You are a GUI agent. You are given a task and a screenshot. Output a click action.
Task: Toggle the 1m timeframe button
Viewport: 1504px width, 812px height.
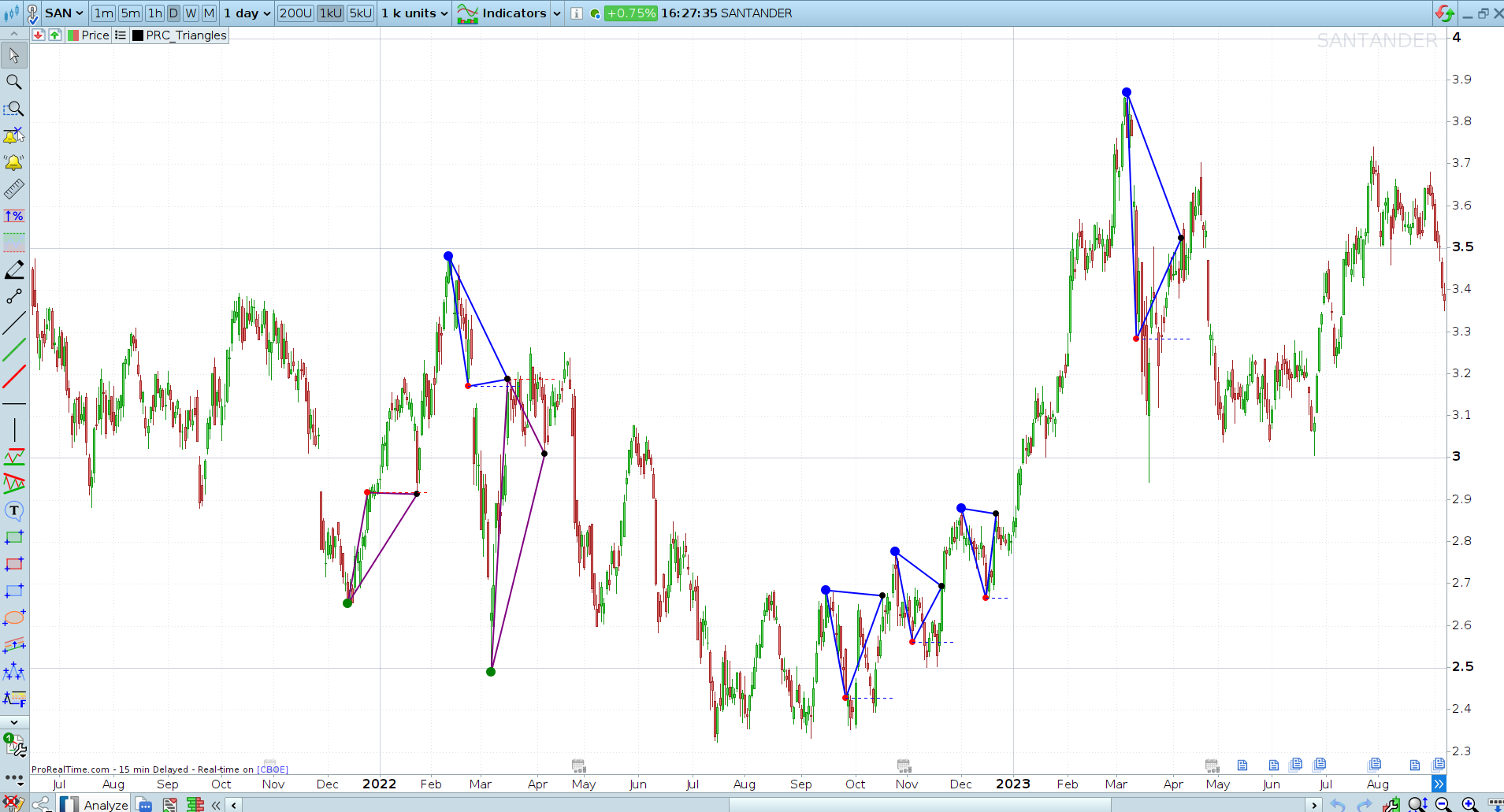point(104,13)
